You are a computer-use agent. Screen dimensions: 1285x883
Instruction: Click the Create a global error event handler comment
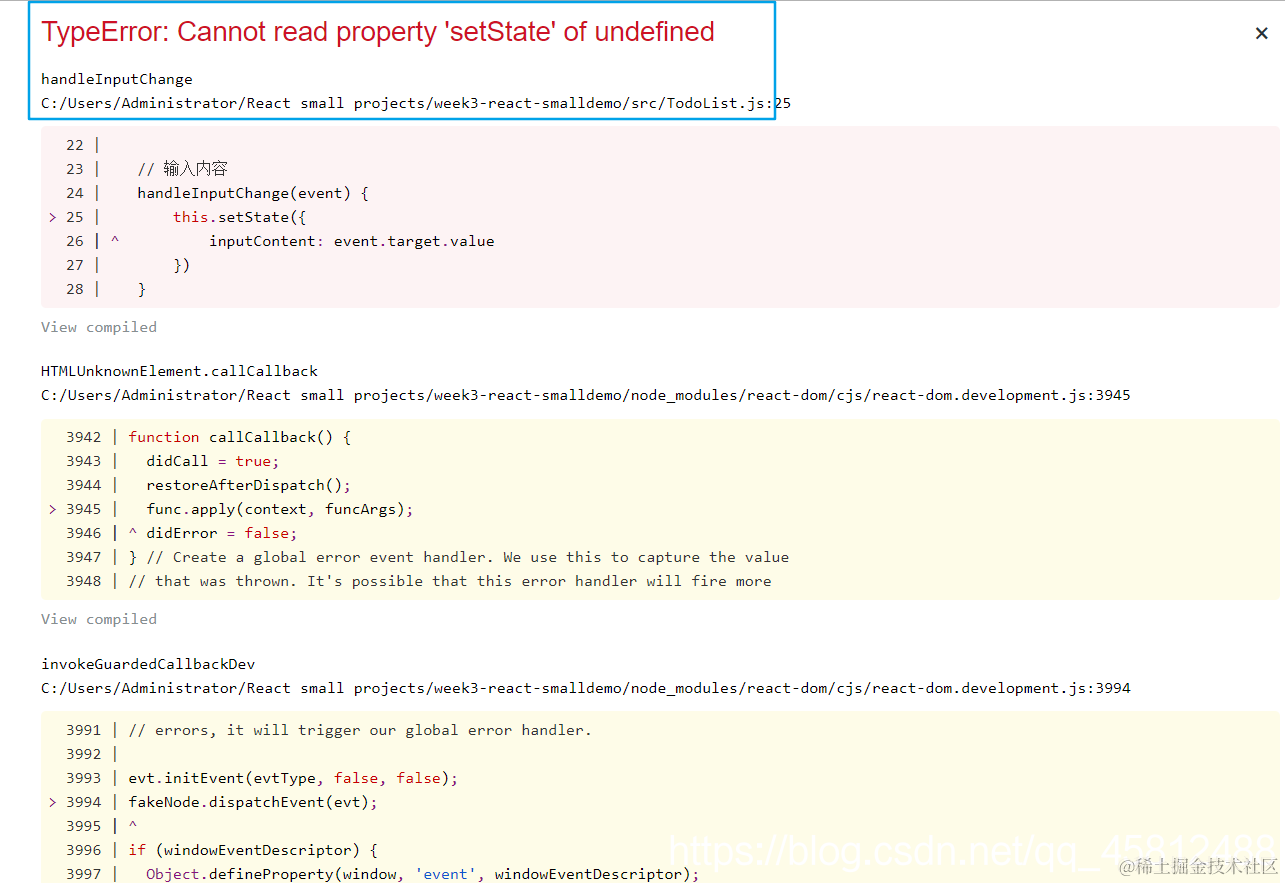pyautogui.click(x=467, y=557)
